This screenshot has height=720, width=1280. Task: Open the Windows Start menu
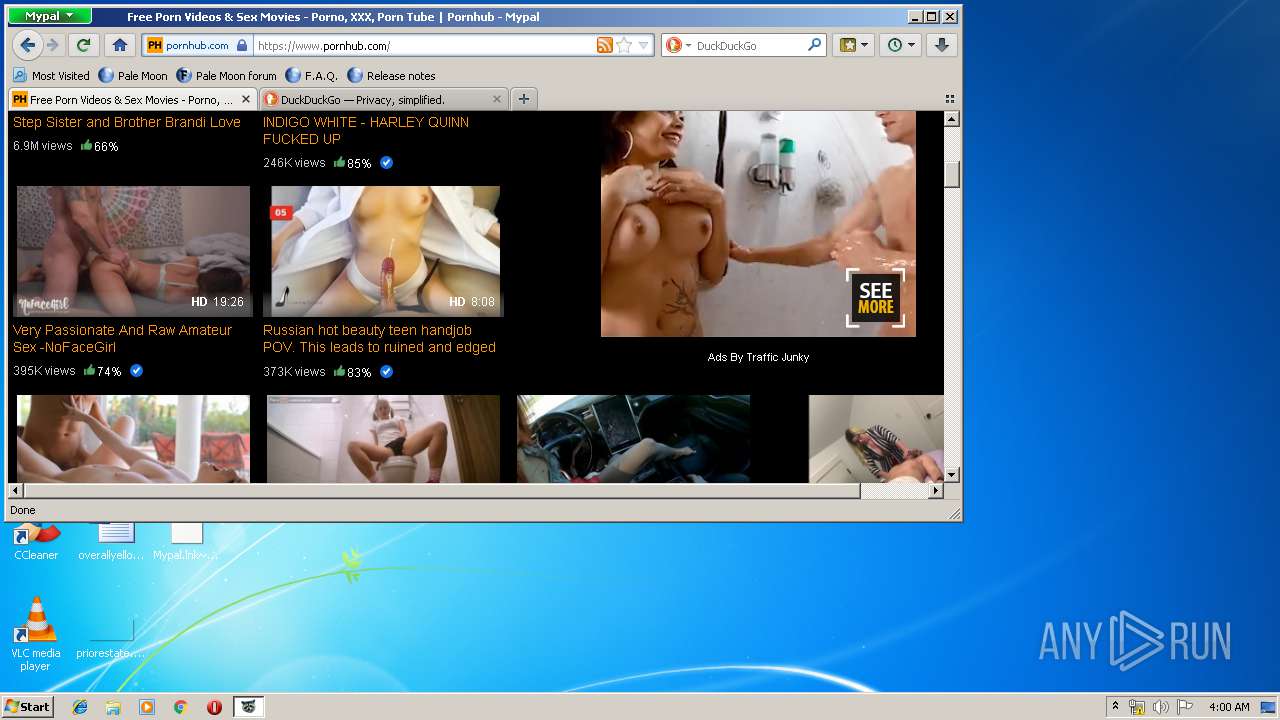pos(27,706)
